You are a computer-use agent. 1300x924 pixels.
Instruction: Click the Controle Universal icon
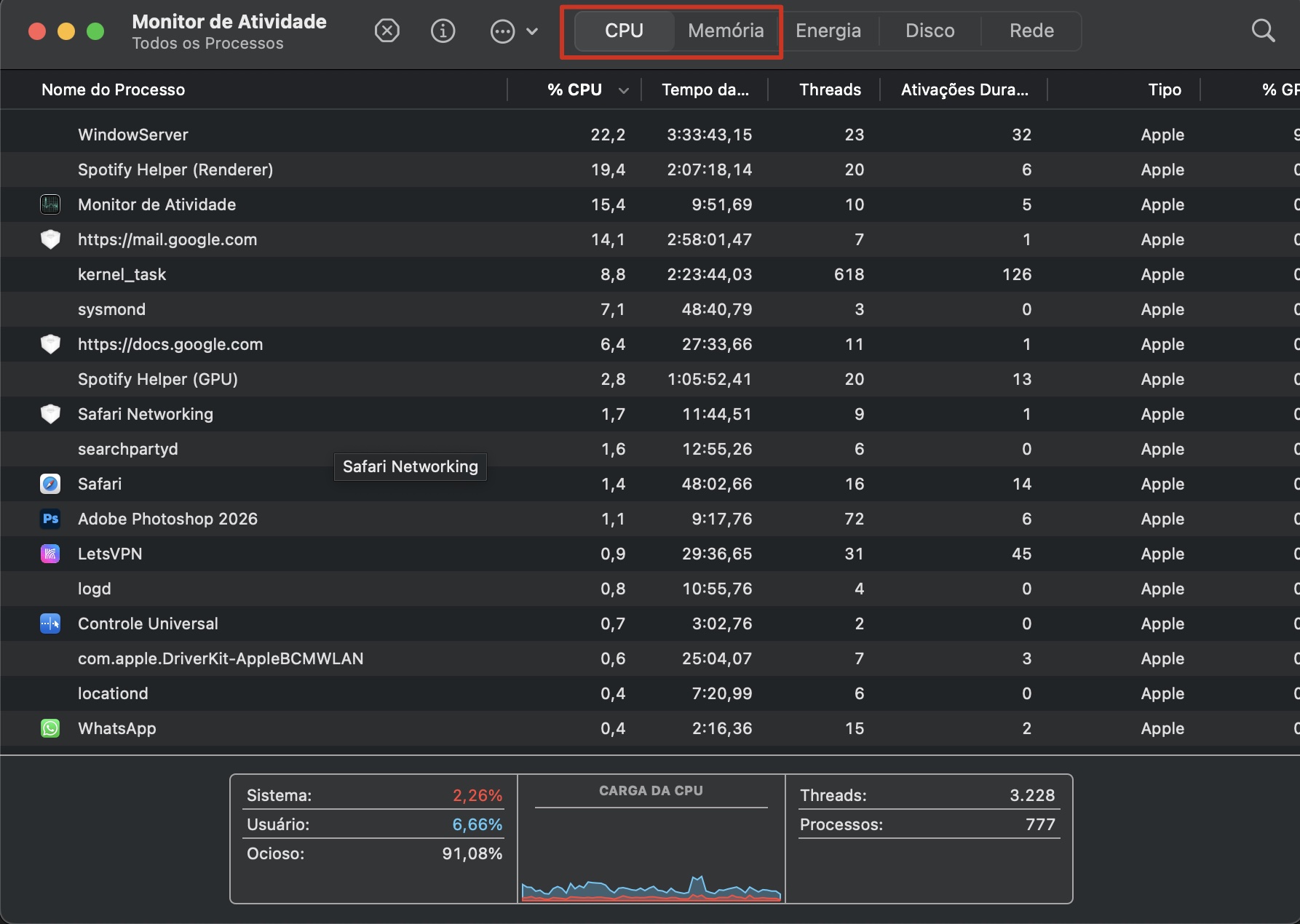point(50,624)
